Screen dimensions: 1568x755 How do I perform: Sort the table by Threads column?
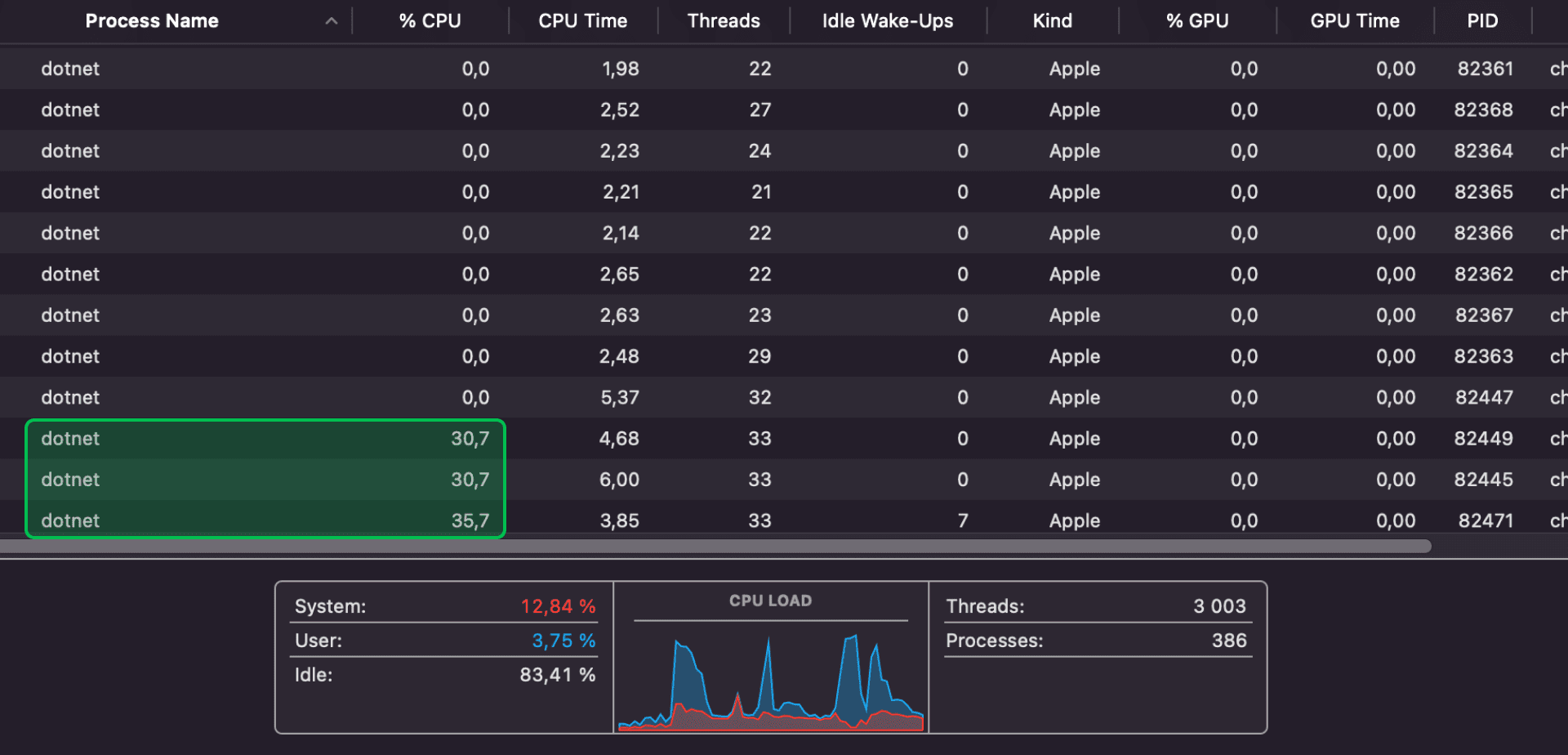pyautogui.click(x=724, y=20)
